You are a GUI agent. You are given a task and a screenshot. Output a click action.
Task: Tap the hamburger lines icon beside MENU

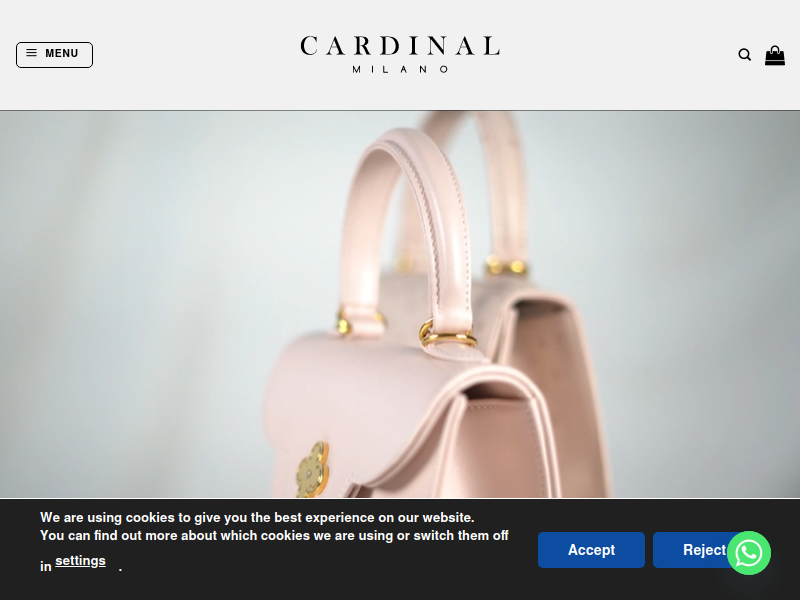(x=32, y=53)
